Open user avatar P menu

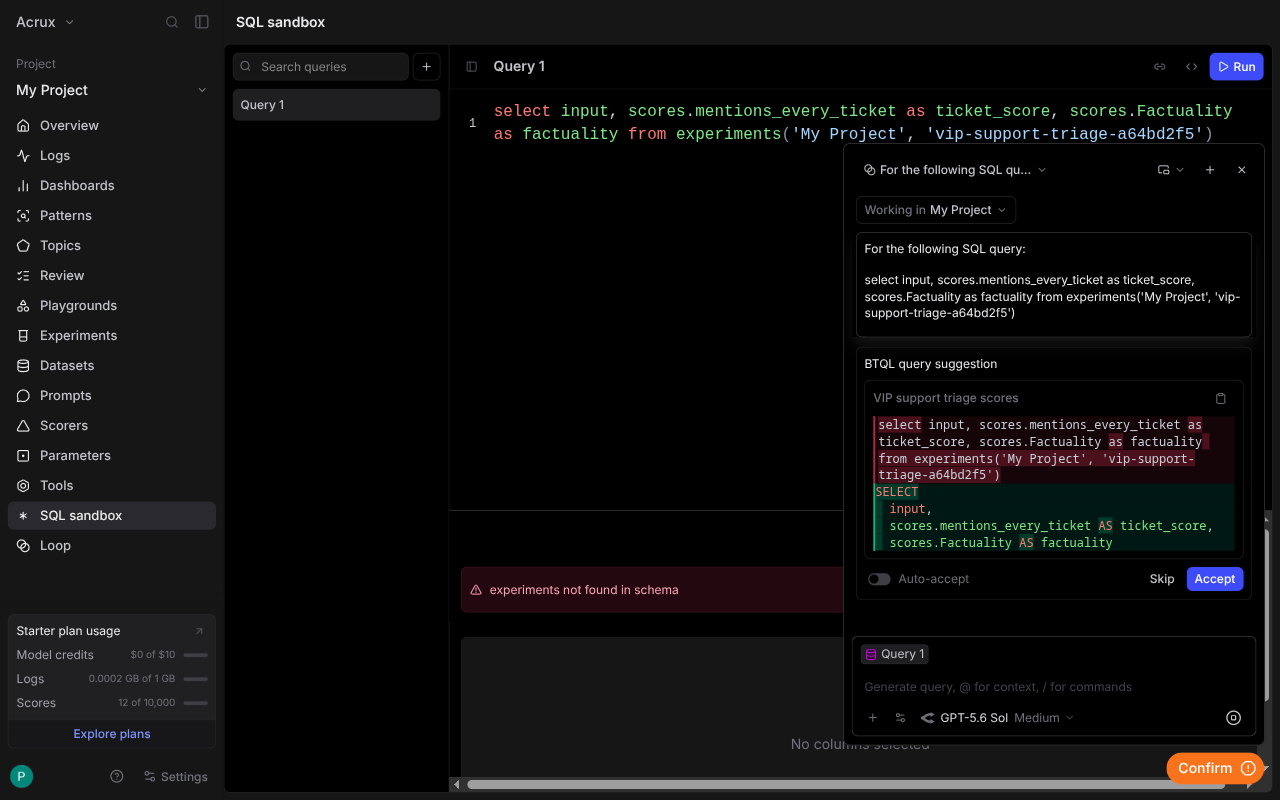(21, 776)
